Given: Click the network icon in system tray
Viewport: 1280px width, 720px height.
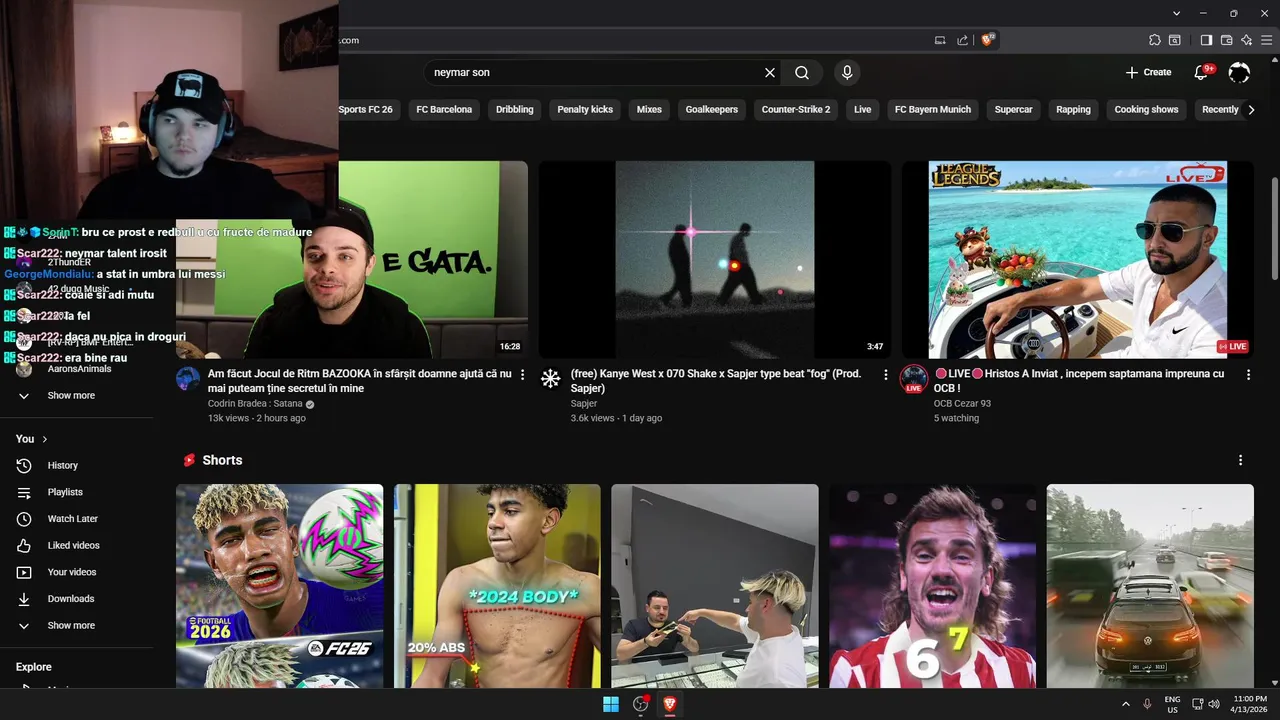Looking at the screenshot, I should 1198,704.
